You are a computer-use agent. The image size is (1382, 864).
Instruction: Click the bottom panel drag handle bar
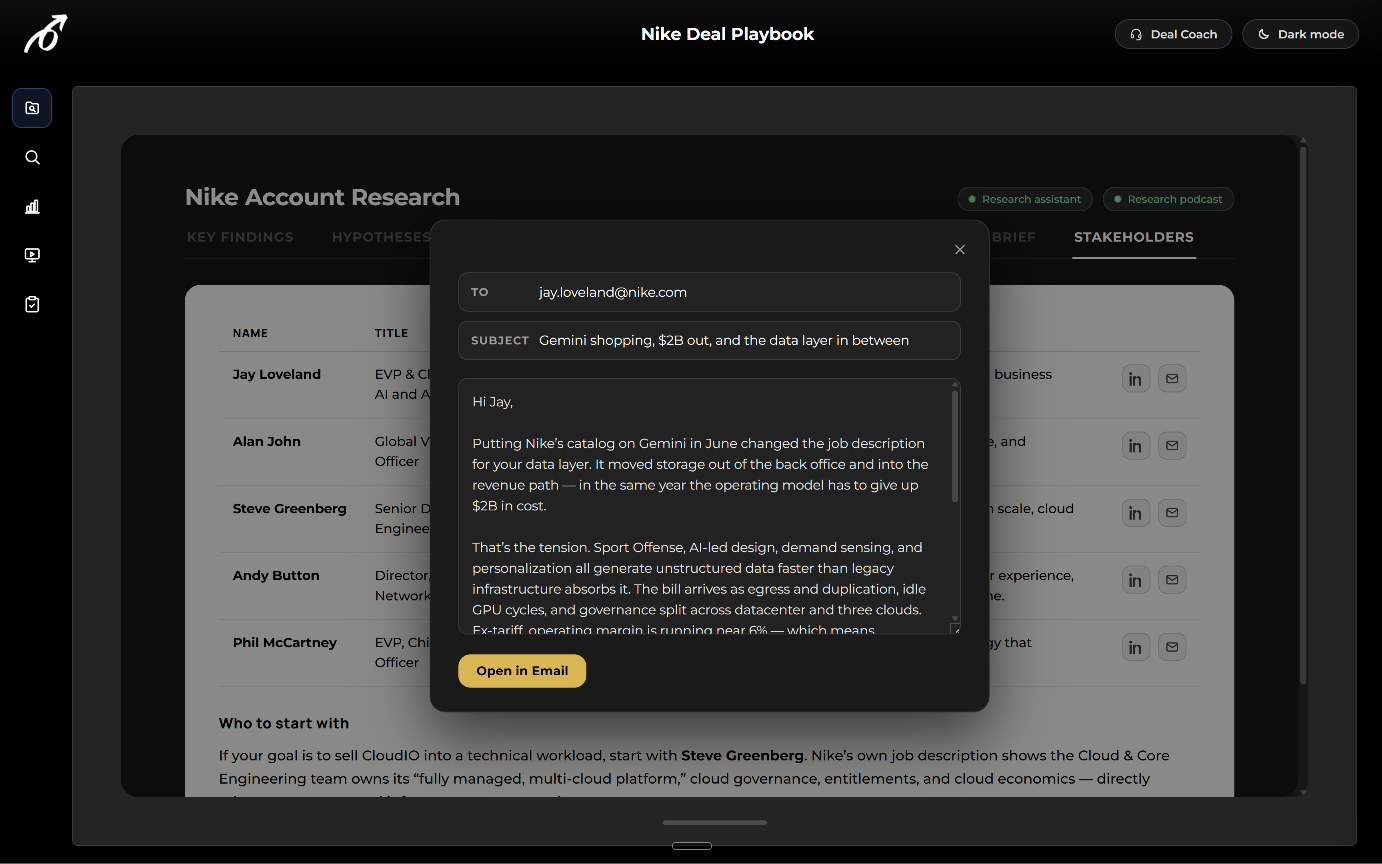coord(714,823)
